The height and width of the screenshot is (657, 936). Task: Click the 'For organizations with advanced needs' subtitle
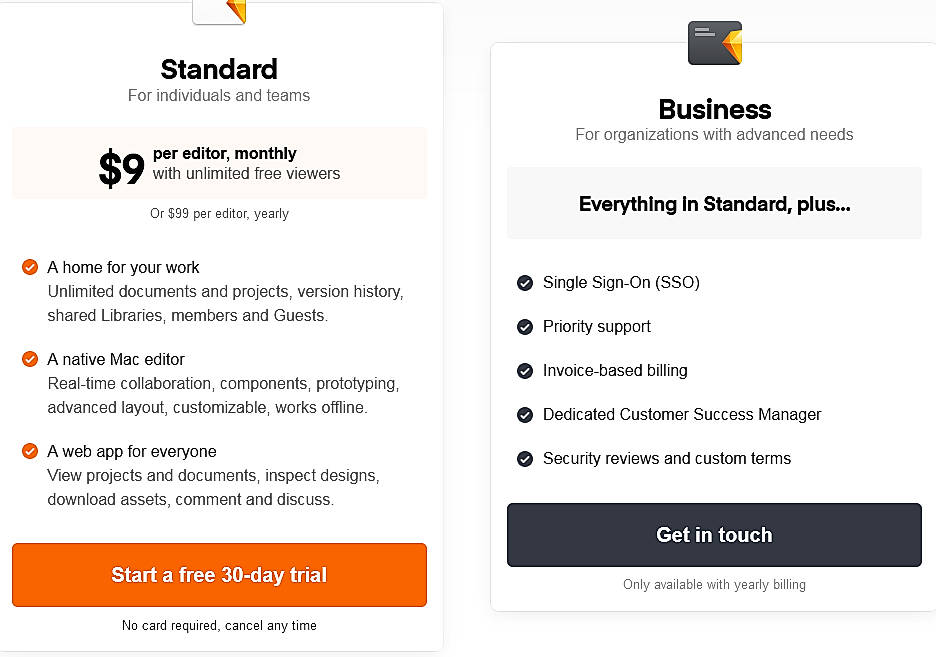[x=714, y=134]
